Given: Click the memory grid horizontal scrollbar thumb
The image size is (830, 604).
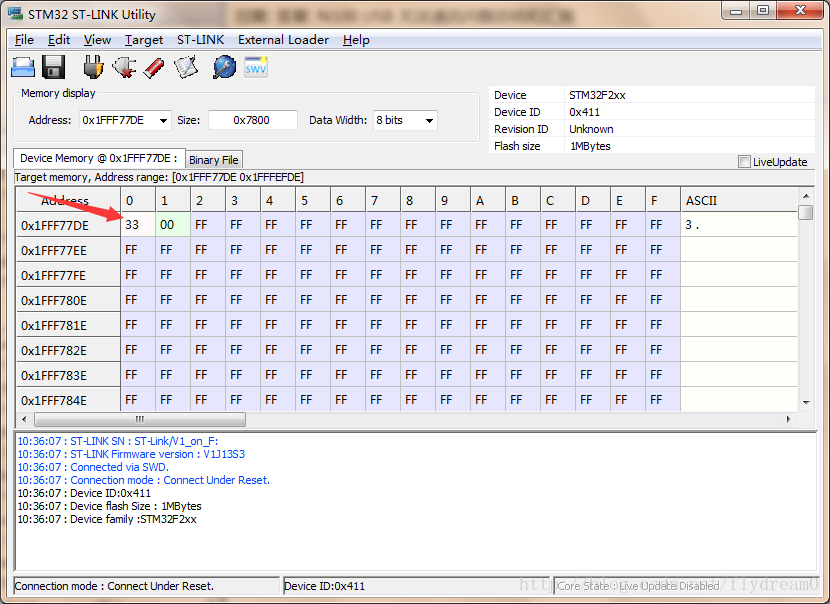Looking at the screenshot, I should tap(140, 419).
